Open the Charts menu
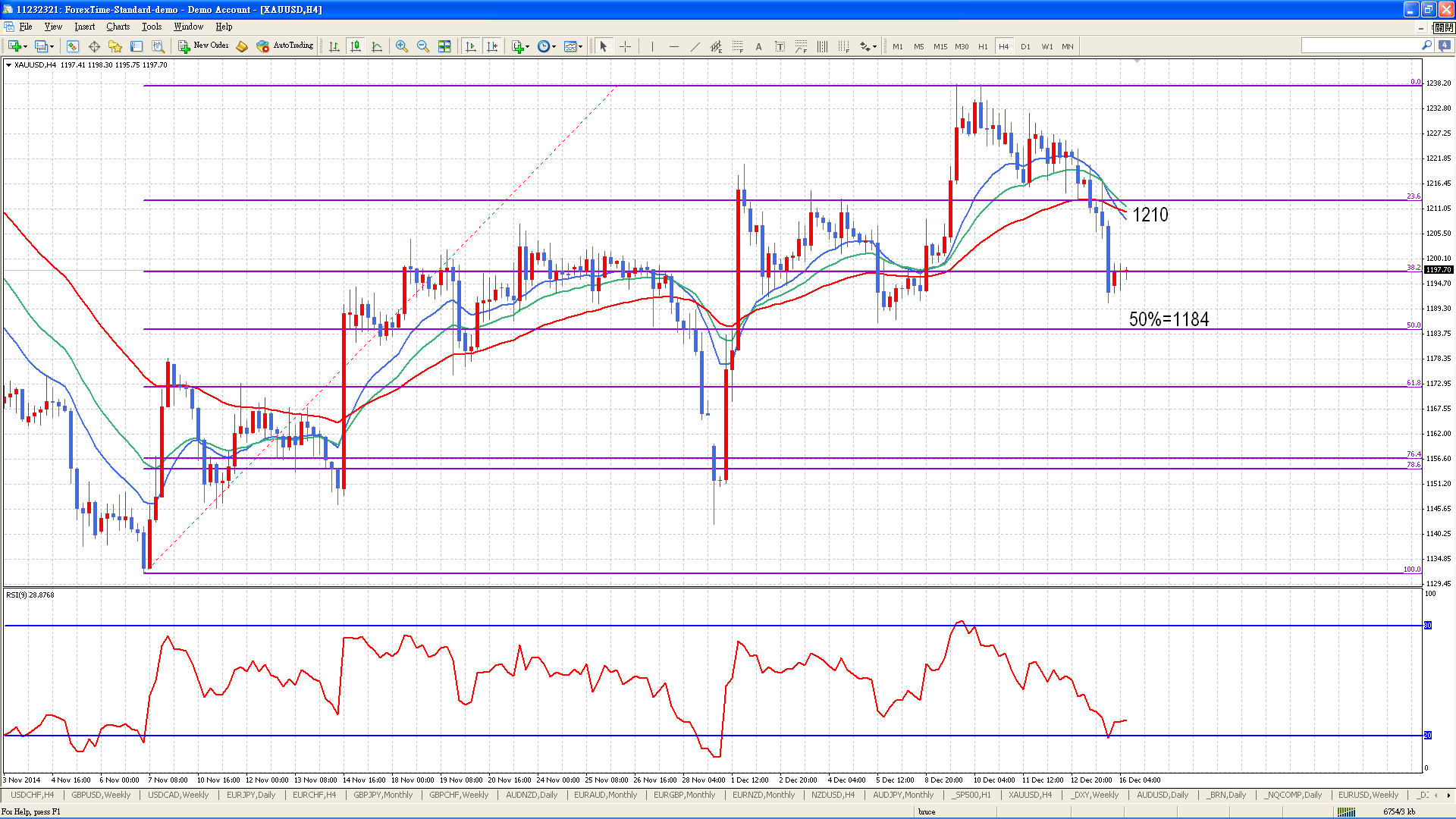 118,27
